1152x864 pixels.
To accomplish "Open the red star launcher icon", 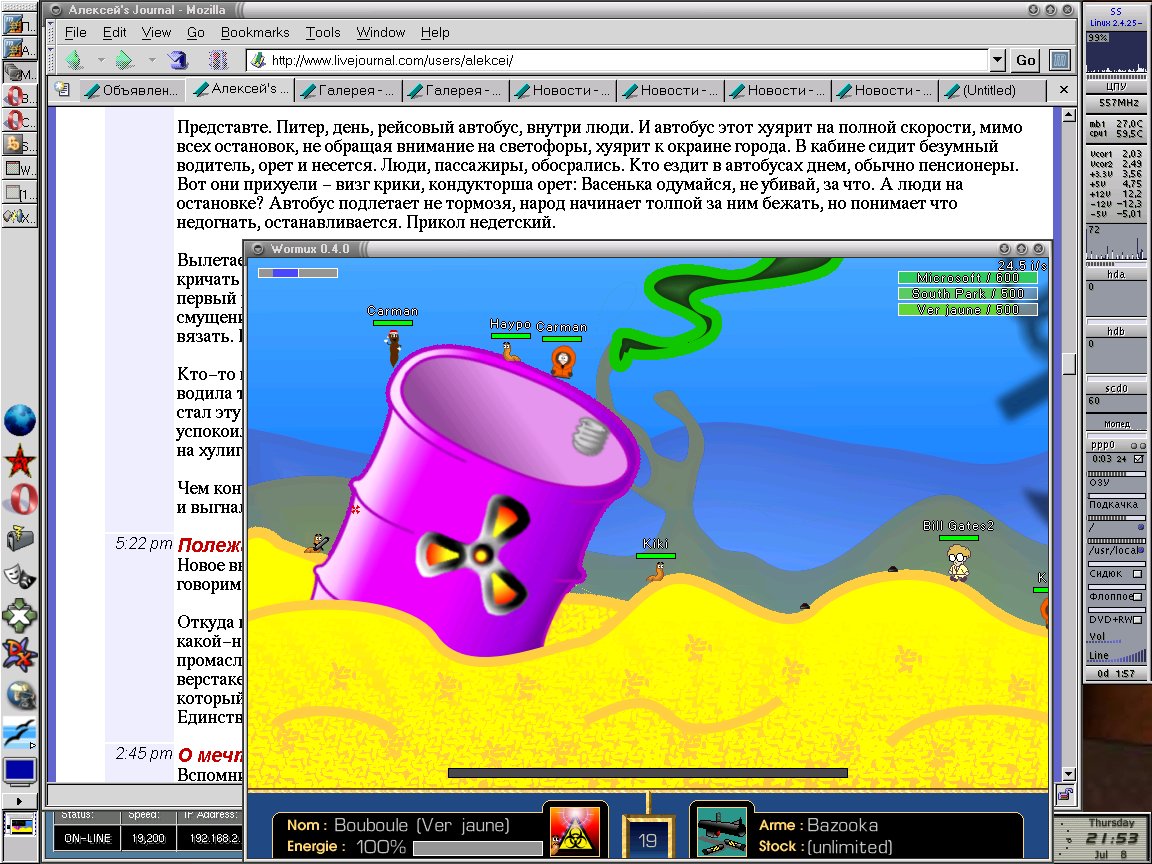I will pyautogui.click(x=20, y=461).
